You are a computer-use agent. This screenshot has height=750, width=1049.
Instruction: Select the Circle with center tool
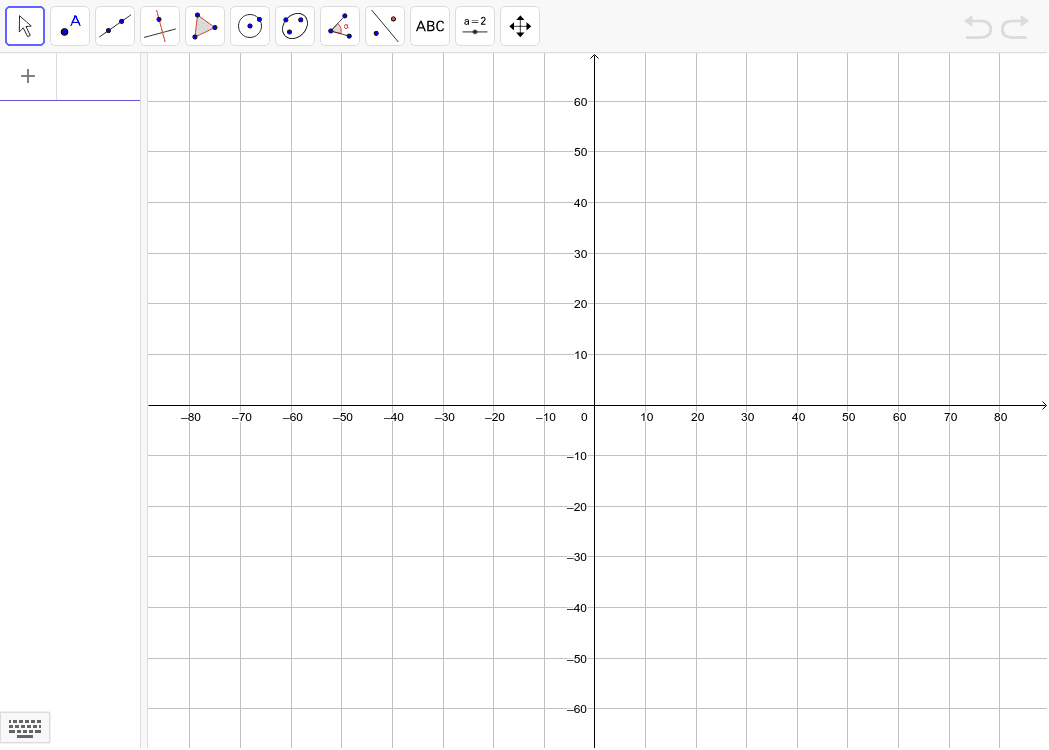pos(250,26)
